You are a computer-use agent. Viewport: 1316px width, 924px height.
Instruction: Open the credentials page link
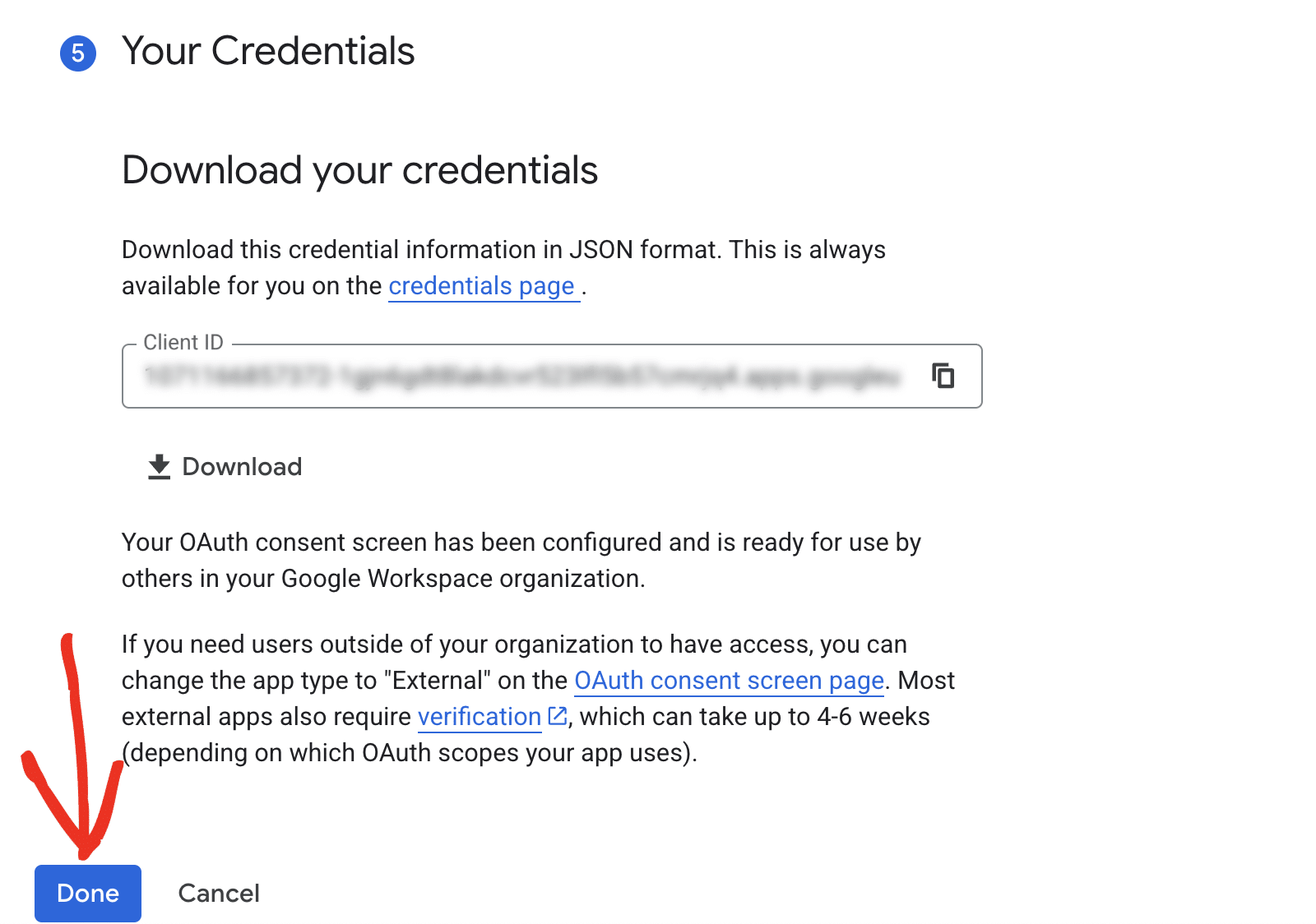(481, 286)
